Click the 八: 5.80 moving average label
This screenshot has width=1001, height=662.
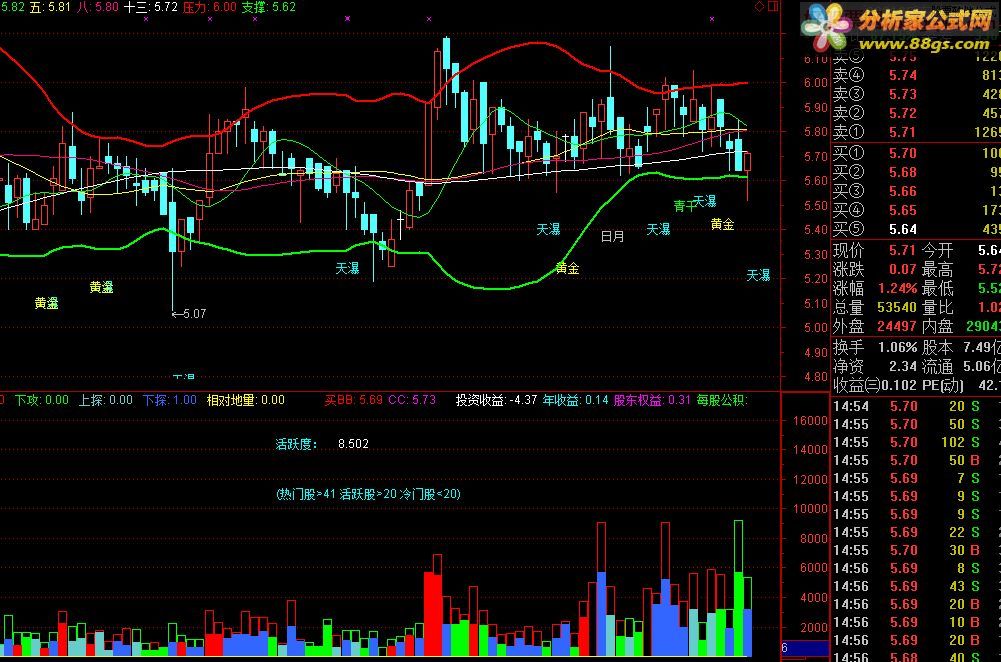point(98,7)
